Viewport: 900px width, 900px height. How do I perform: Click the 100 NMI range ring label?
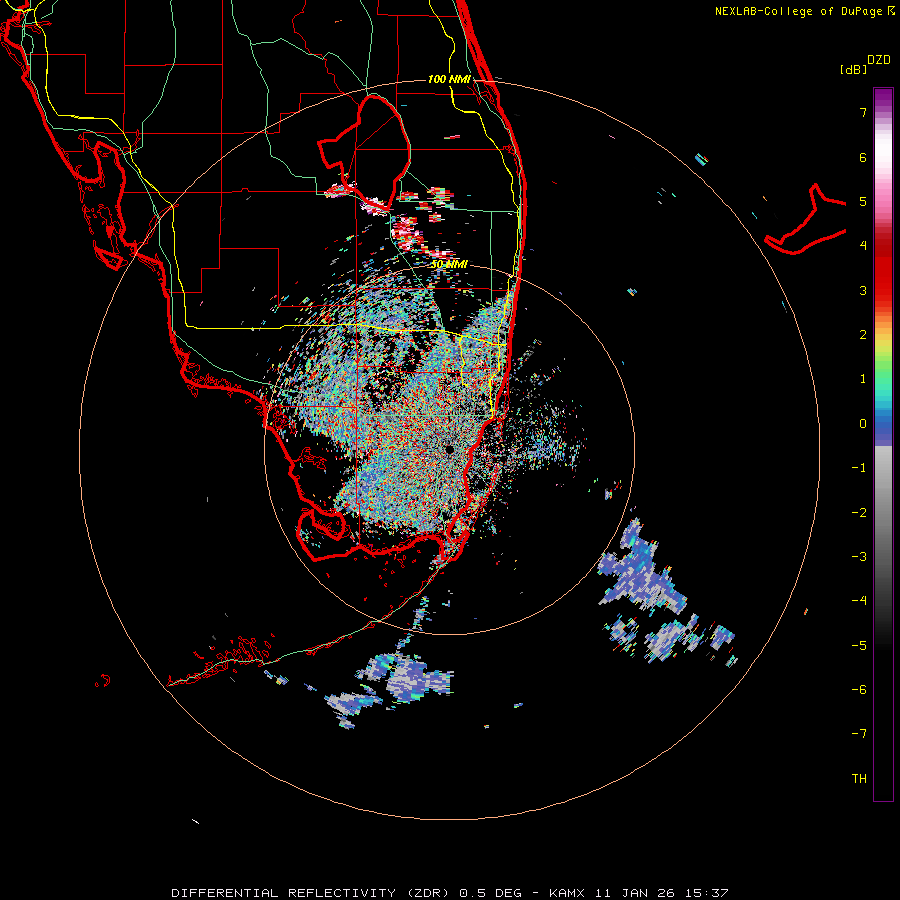tap(449, 79)
